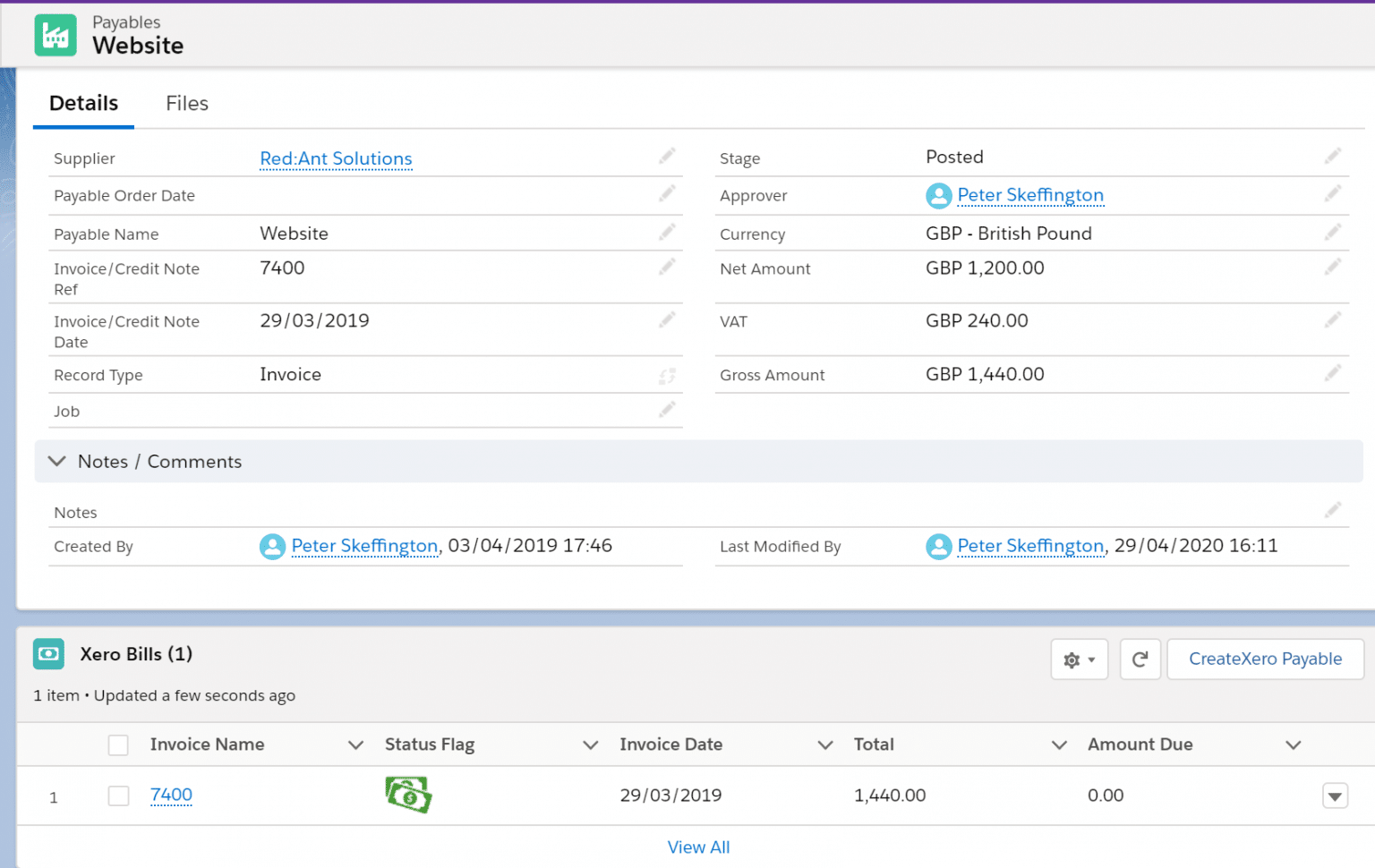The height and width of the screenshot is (868, 1375).
Task: Open the Amount Due column dropdown
Action: (x=1294, y=745)
